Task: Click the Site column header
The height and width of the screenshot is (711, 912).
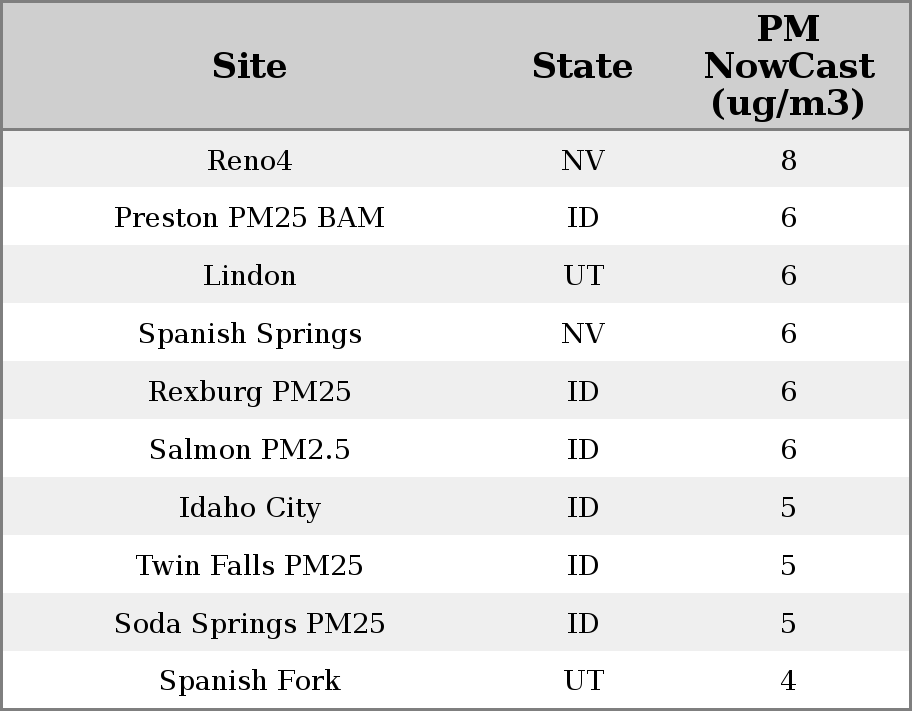Action: click(249, 67)
